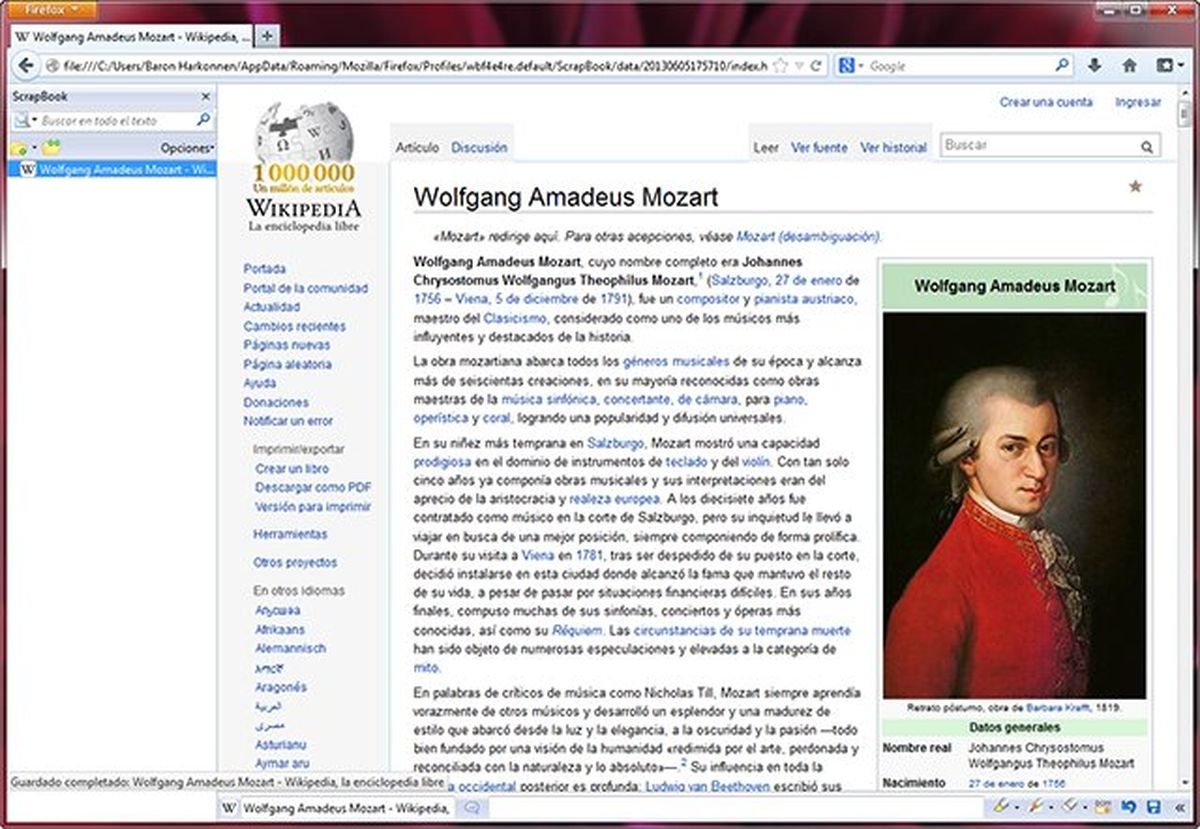Open Firefox downloads from the toolbar

(1093, 64)
